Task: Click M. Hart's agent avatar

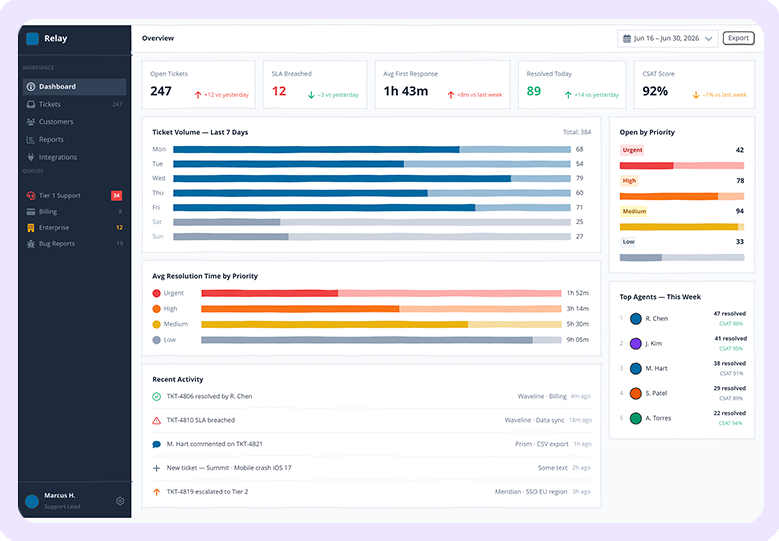Action: tap(635, 369)
